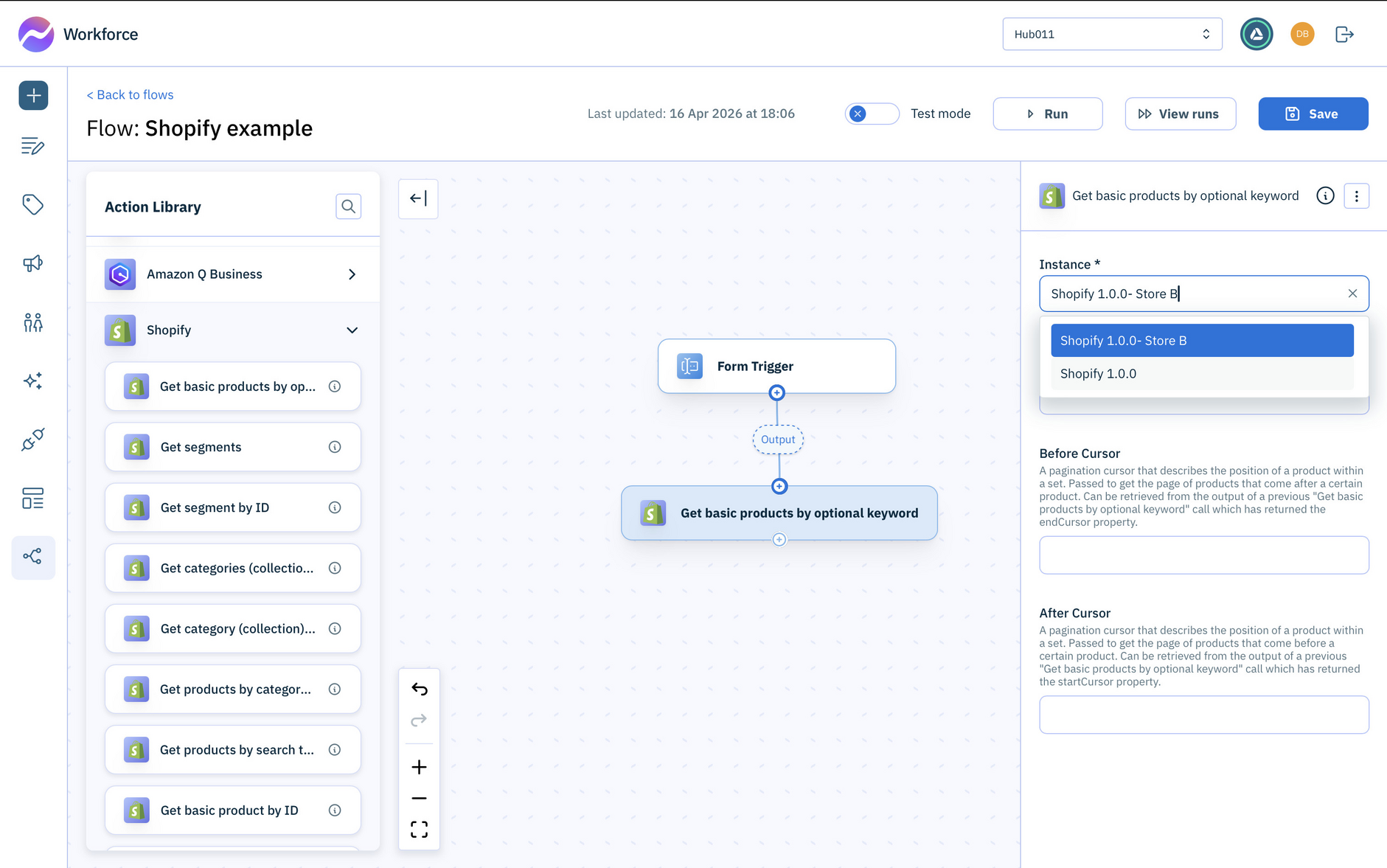Click the fit-to-screen icon in canvas toolbar
This screenshot has width=1387, height=868.
coord(419,829)
